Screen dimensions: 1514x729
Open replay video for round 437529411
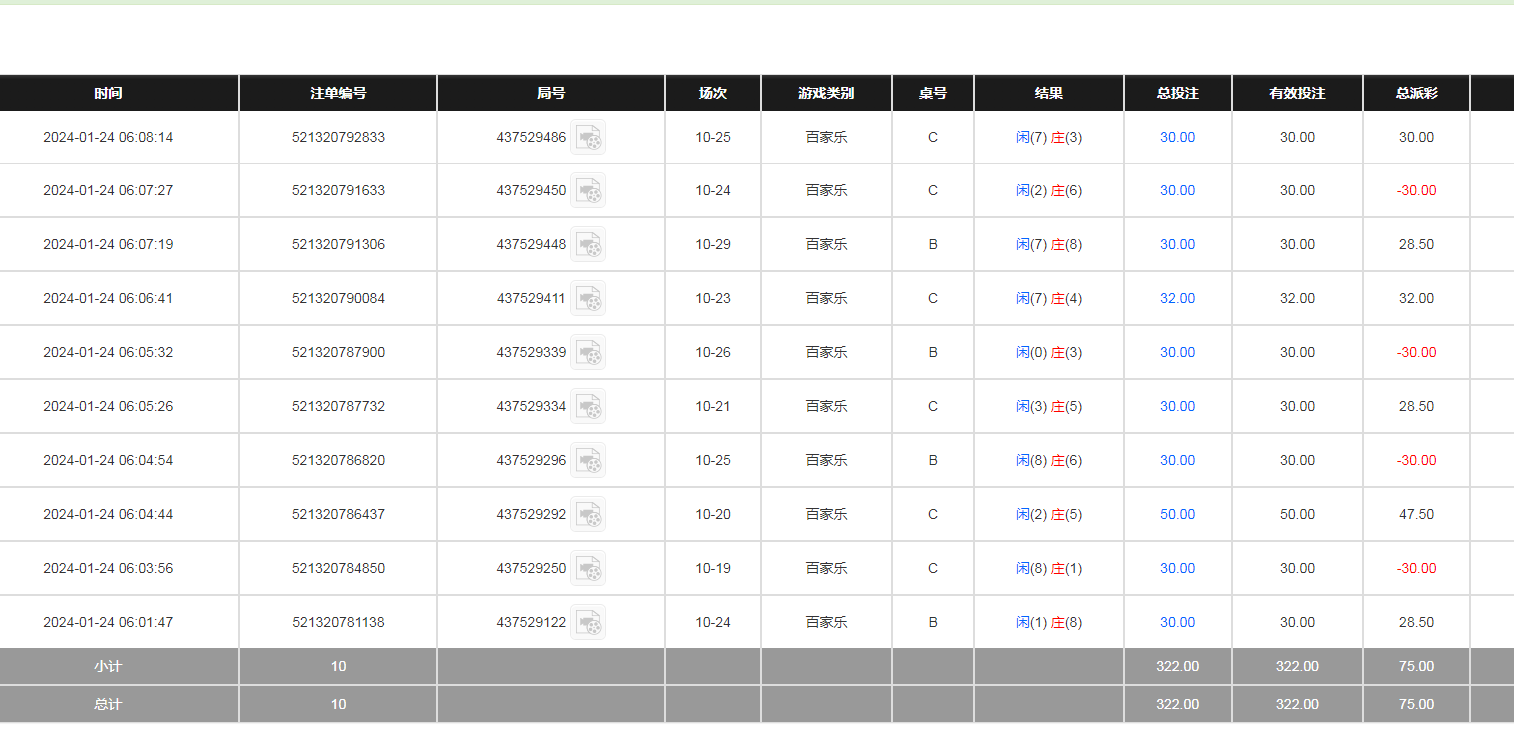click(588, 299)
